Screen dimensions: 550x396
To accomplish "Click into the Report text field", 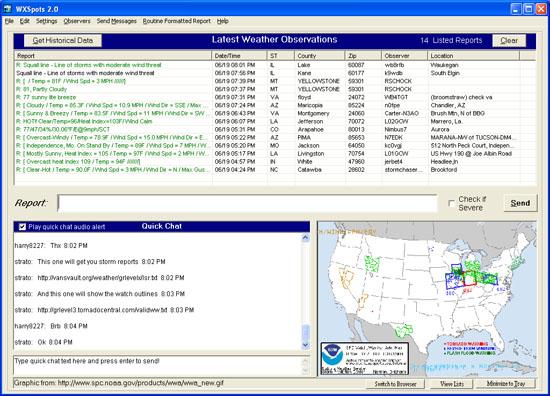I will (x=247, y=203).
